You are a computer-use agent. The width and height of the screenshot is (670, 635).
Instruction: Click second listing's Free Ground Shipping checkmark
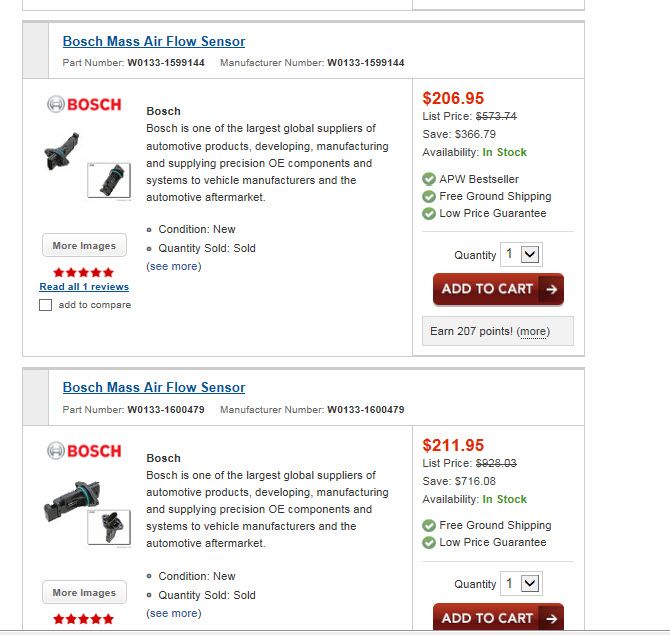pyautogui.click(x=429, y=526)
